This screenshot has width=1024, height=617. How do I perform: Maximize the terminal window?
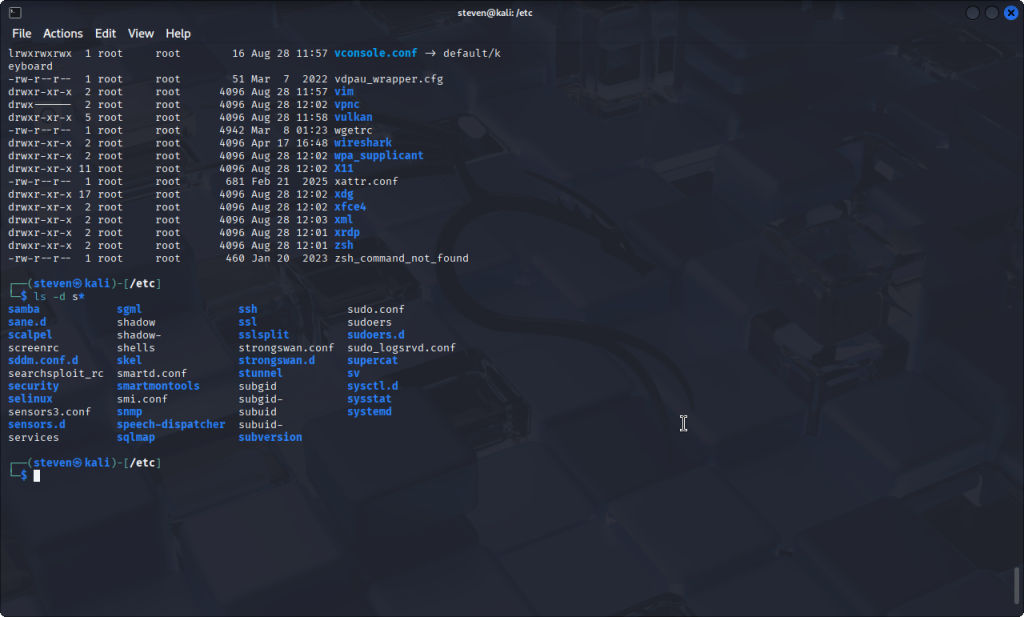(x=992, y=13)
